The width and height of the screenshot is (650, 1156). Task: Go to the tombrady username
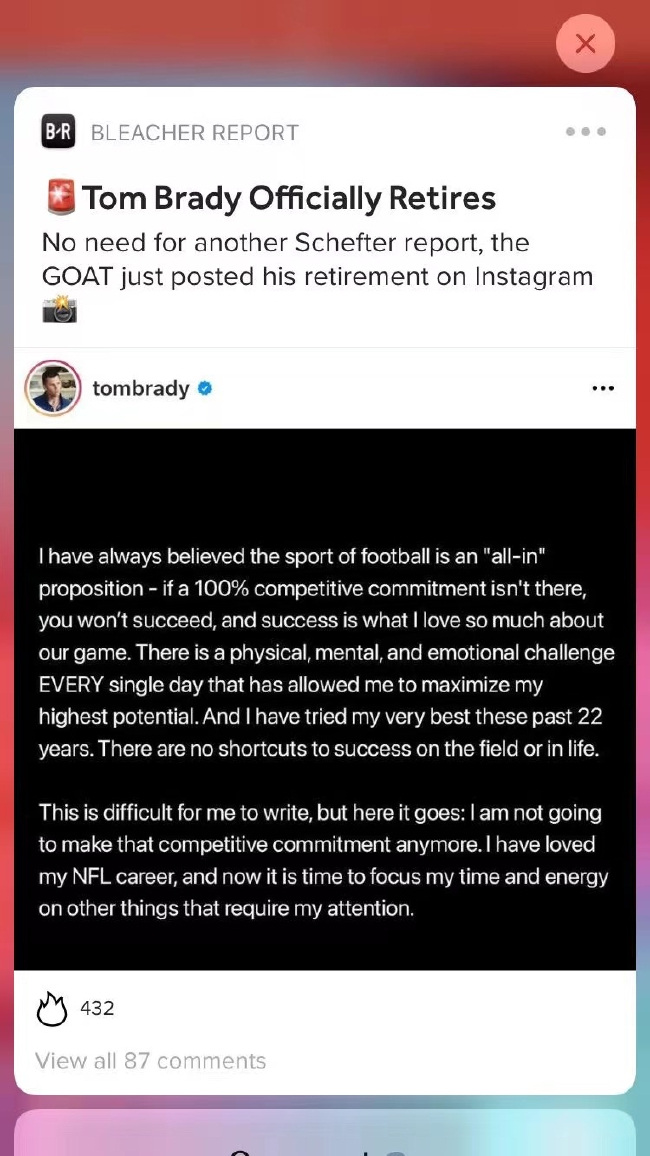[140, 388]
